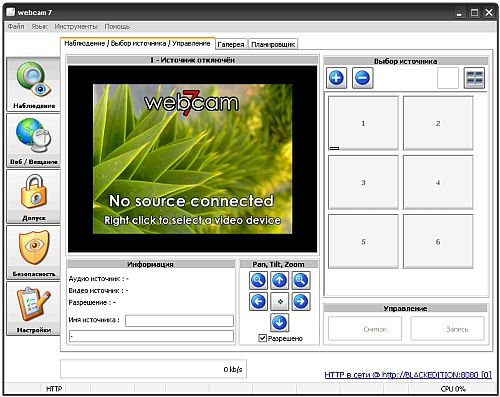Screen dimensions: 500x397
Task: Click the zoom in magnifier button
Action: coord(301,280)
